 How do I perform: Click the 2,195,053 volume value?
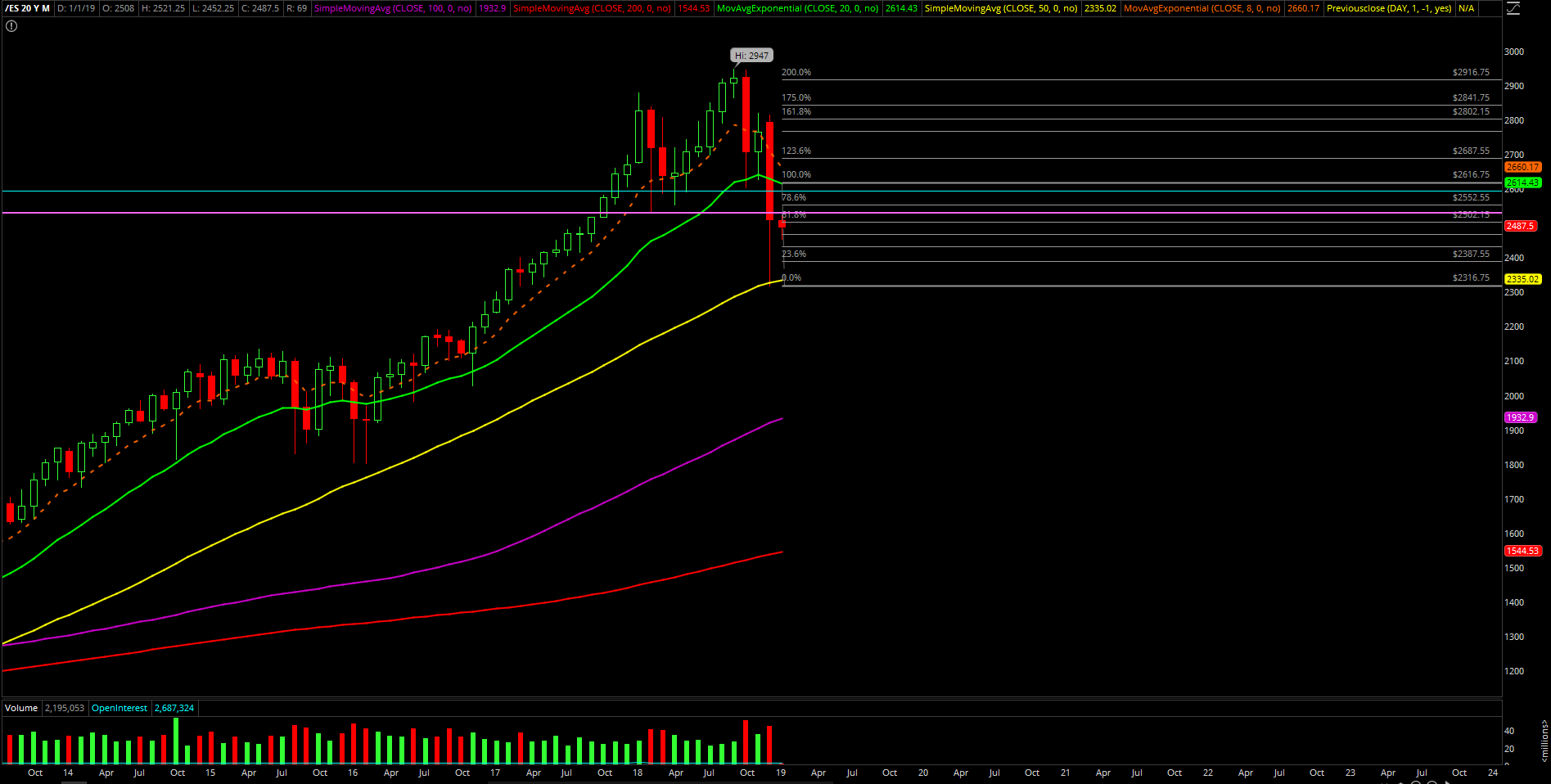coord(65,708)
